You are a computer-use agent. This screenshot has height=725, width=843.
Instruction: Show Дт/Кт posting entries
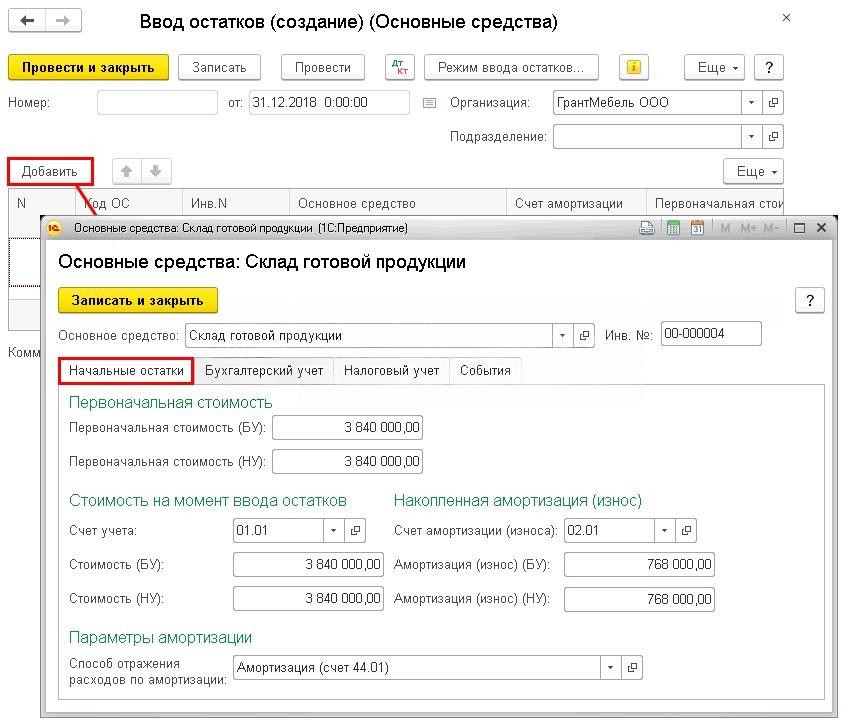pyautogui.click(x=399, y=67)
